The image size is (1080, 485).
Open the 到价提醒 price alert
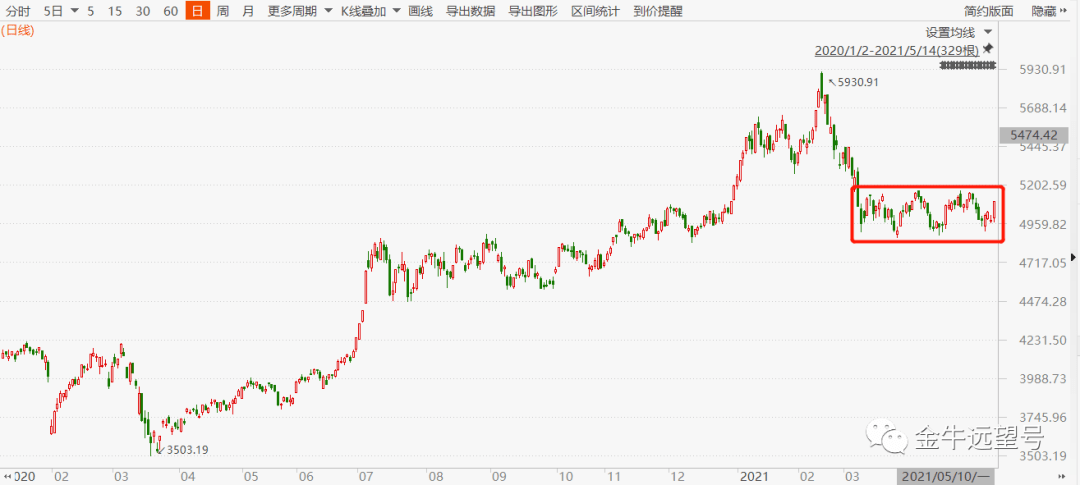click(x=657, y=11)
